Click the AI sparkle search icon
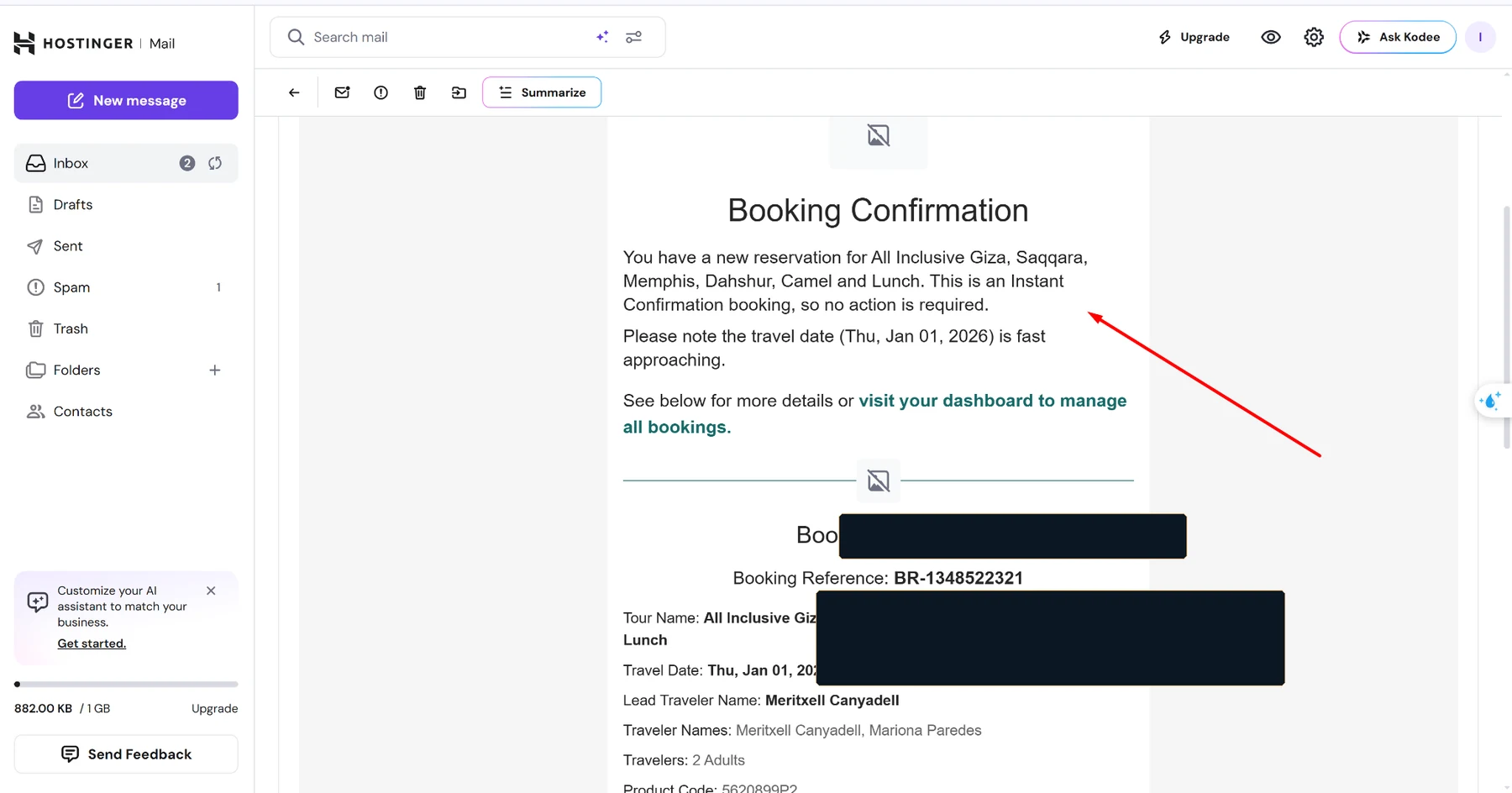 [602, 37]
